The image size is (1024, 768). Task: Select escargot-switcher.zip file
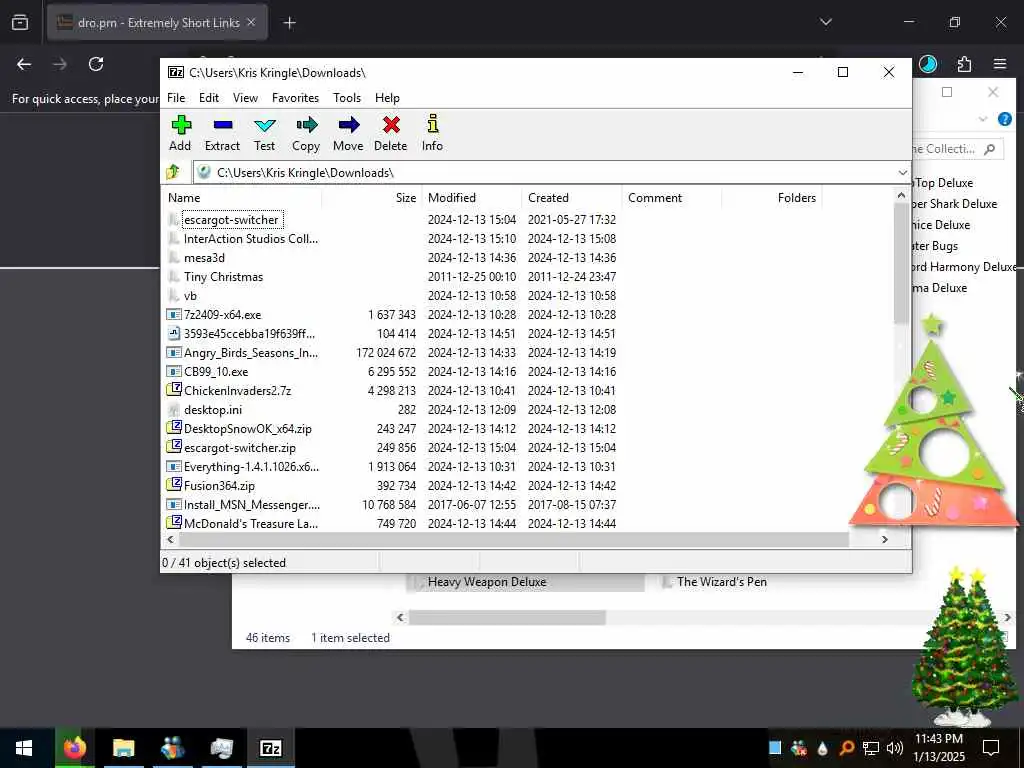point(240,448)
